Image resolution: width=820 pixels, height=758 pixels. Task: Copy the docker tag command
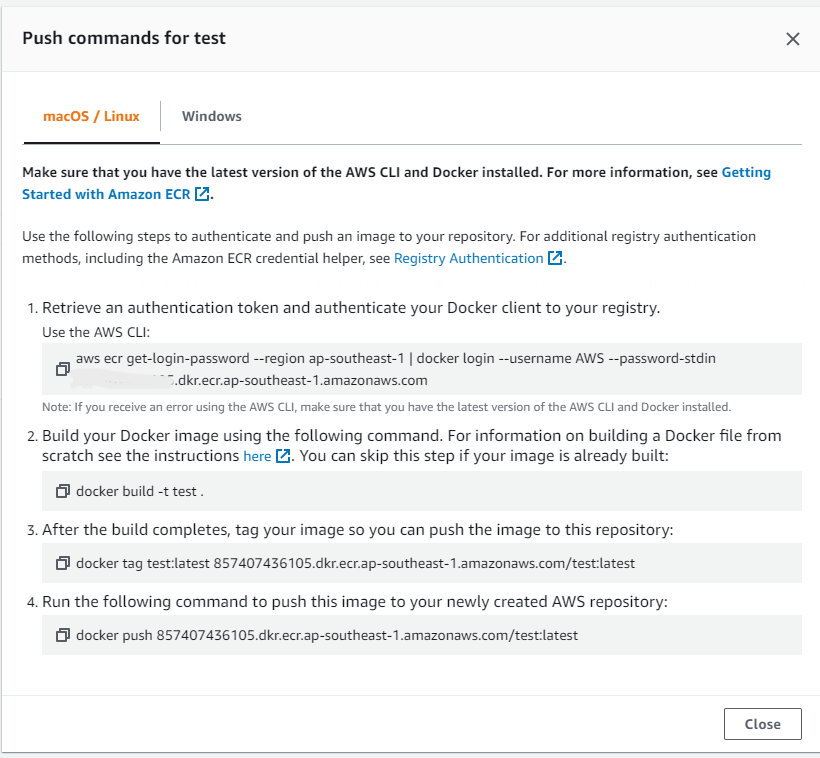(x=62, y=563)
